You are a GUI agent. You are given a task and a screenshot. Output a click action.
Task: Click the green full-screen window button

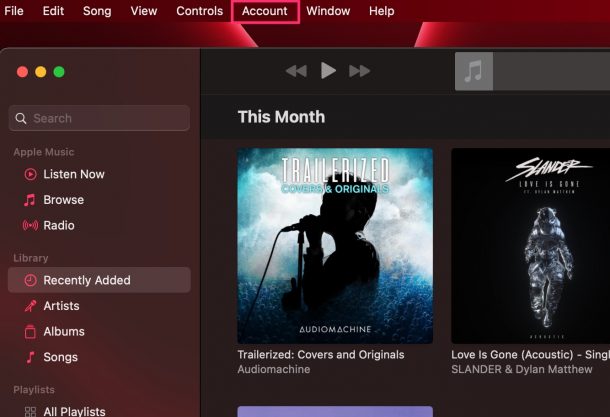[x=59, y=72]
